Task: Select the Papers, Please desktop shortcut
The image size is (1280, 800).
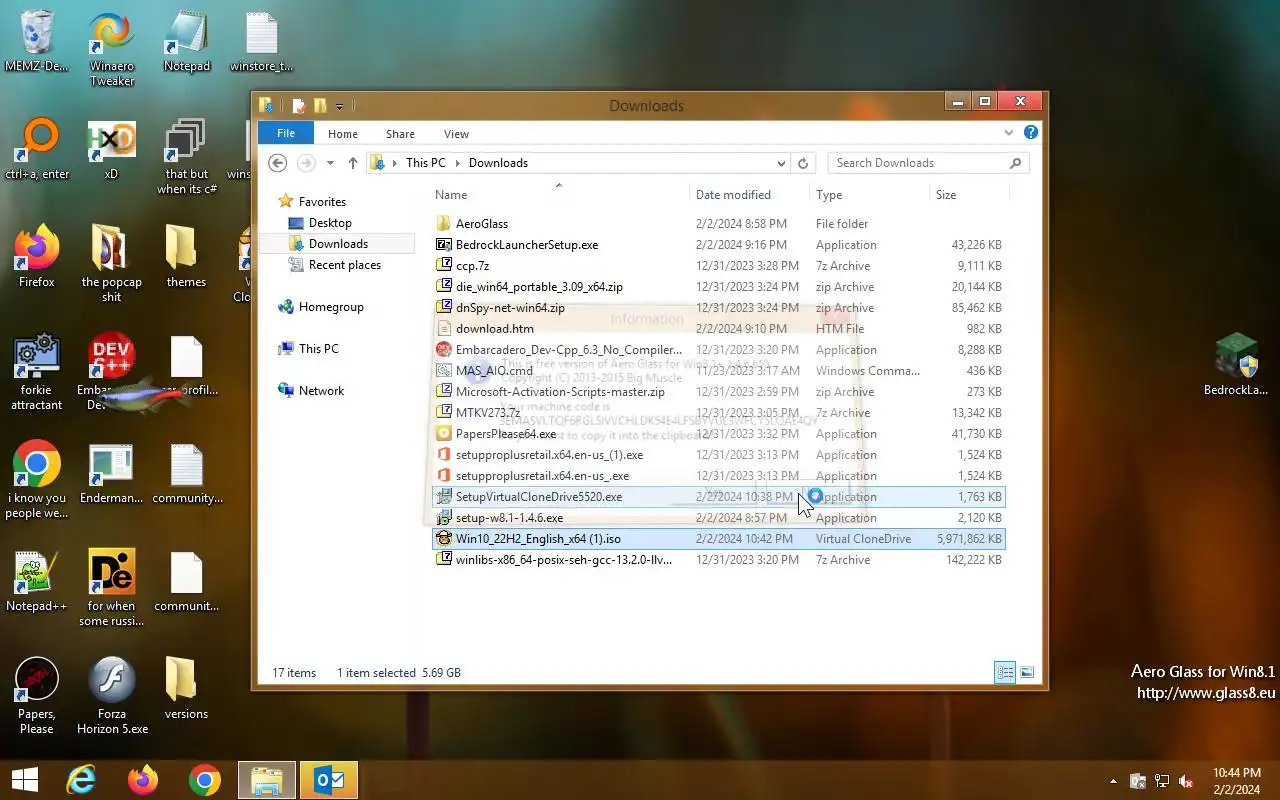Action: [37, 696]
